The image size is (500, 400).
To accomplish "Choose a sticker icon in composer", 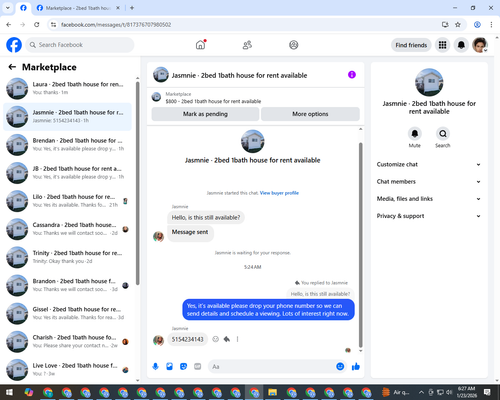I will pos(183,367).
